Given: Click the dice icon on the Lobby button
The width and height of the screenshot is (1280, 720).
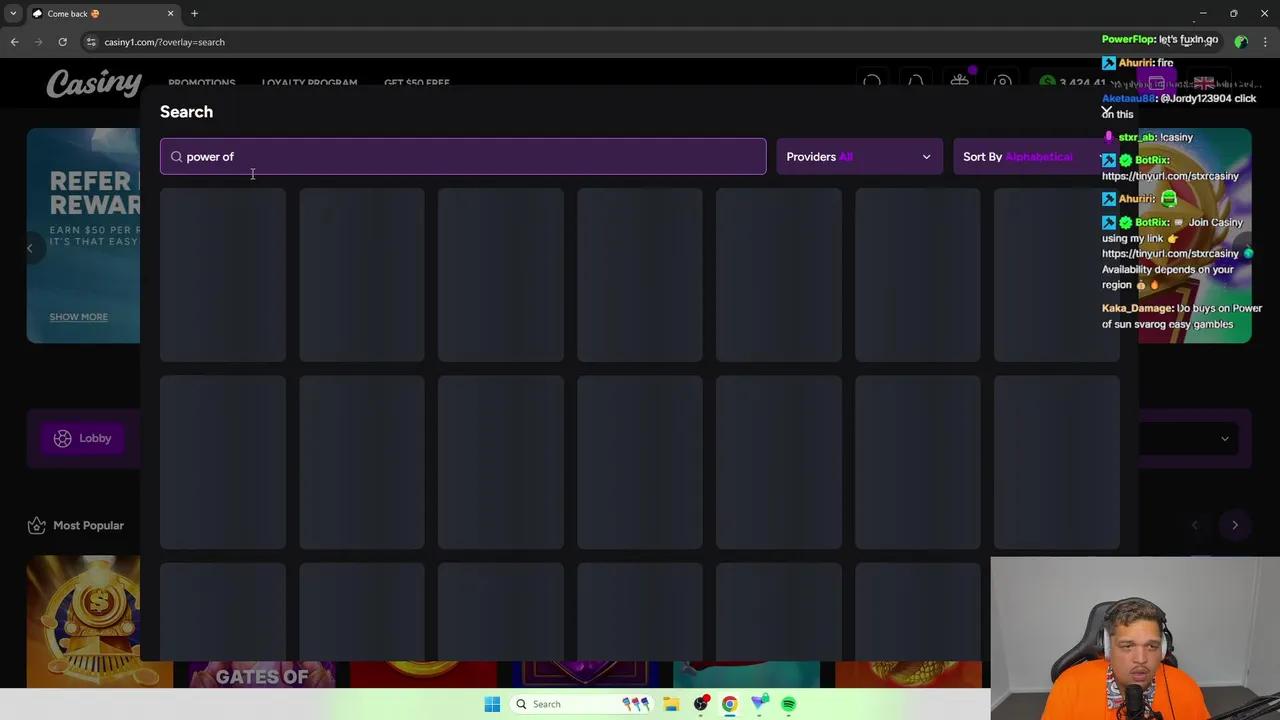Looking at the screenshot, I should 62,438.
